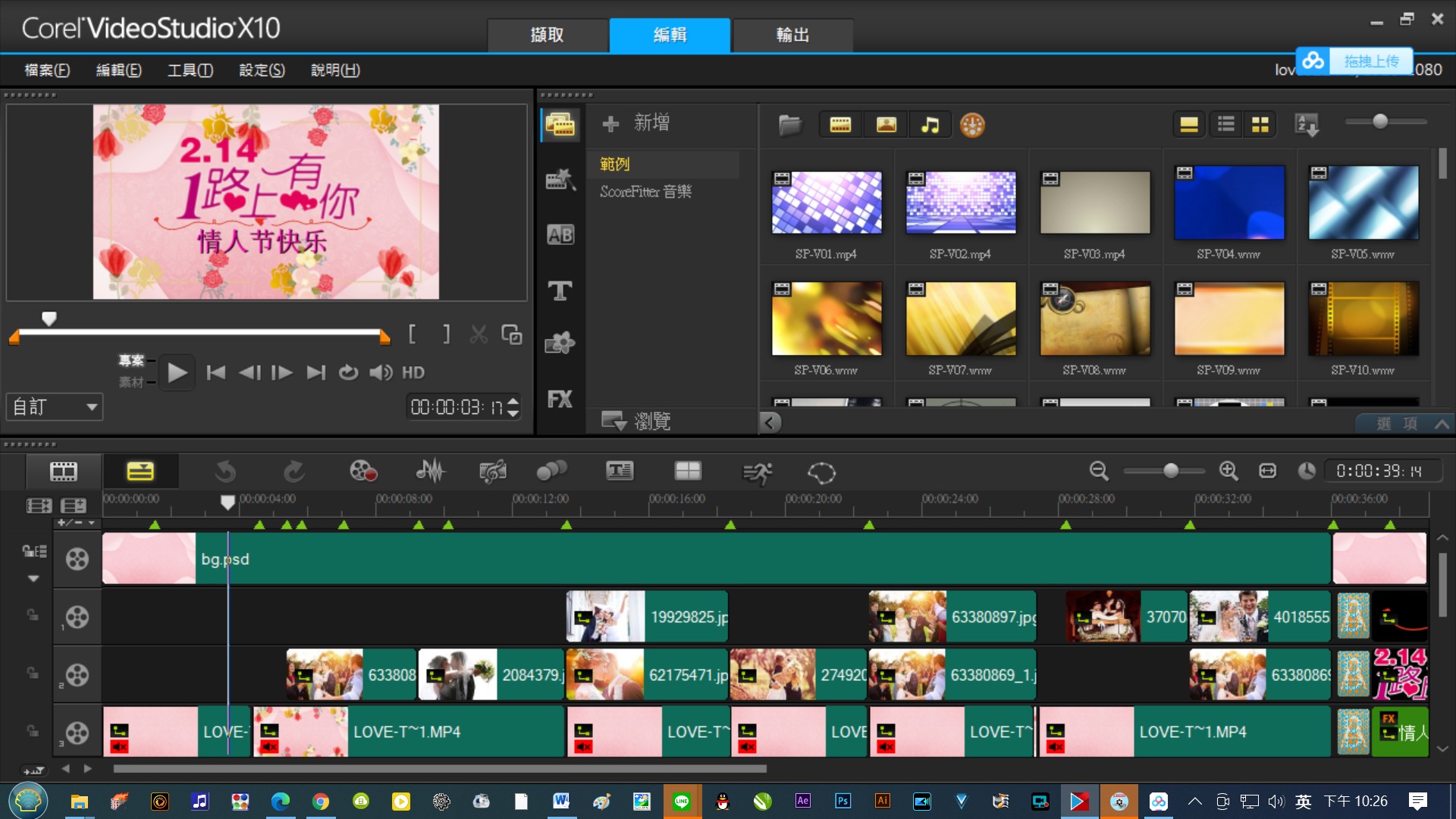Toggle video files display in library

coord(840,124)
